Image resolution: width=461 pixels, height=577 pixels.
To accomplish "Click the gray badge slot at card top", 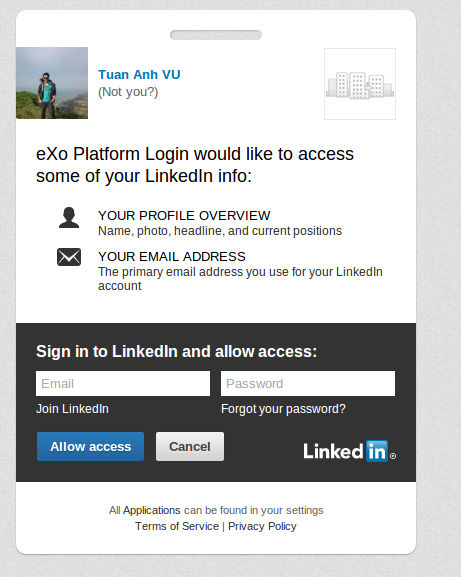I will [x=216, y=35].
